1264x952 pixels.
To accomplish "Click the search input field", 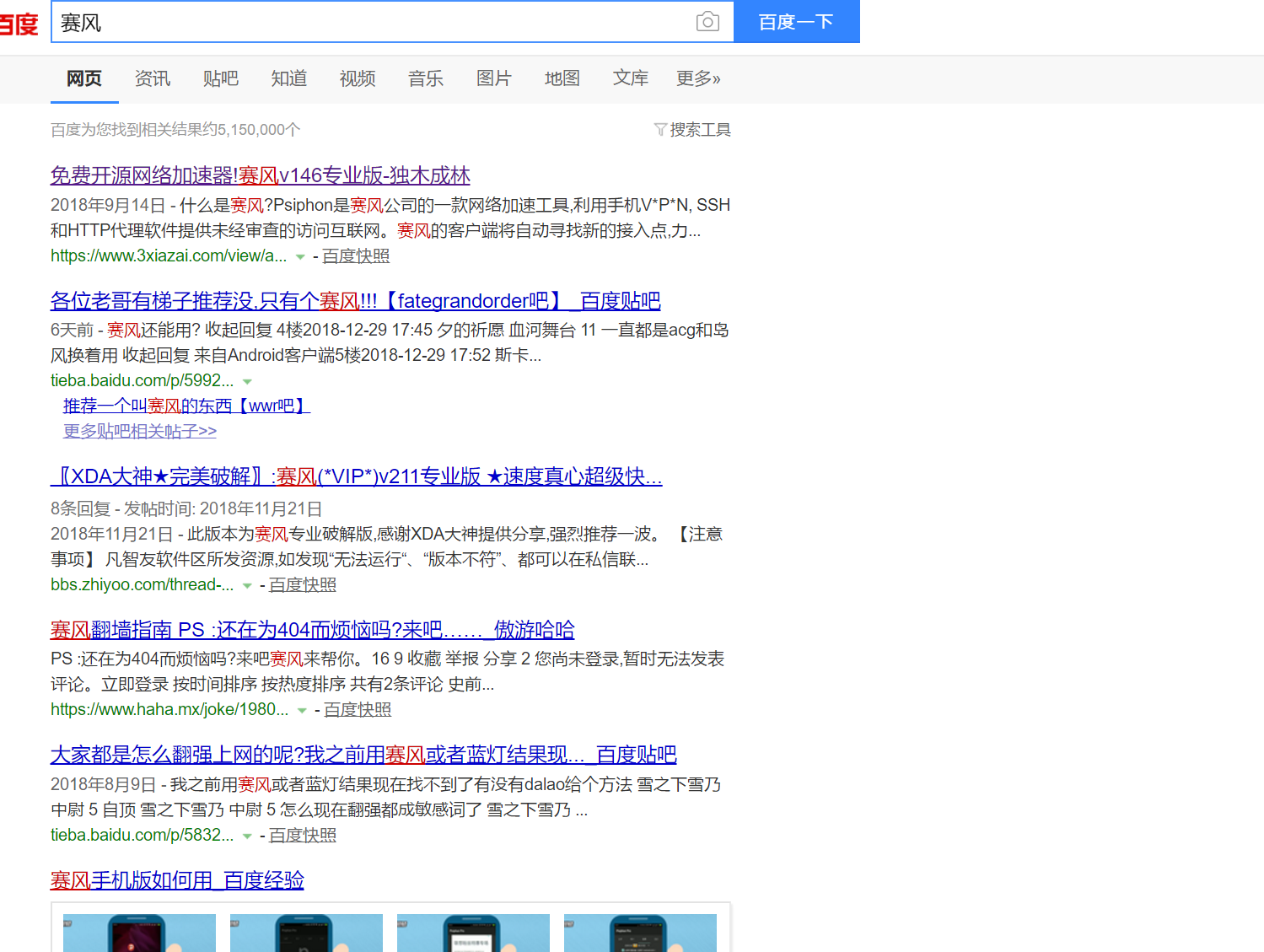I will click(371, 23).
